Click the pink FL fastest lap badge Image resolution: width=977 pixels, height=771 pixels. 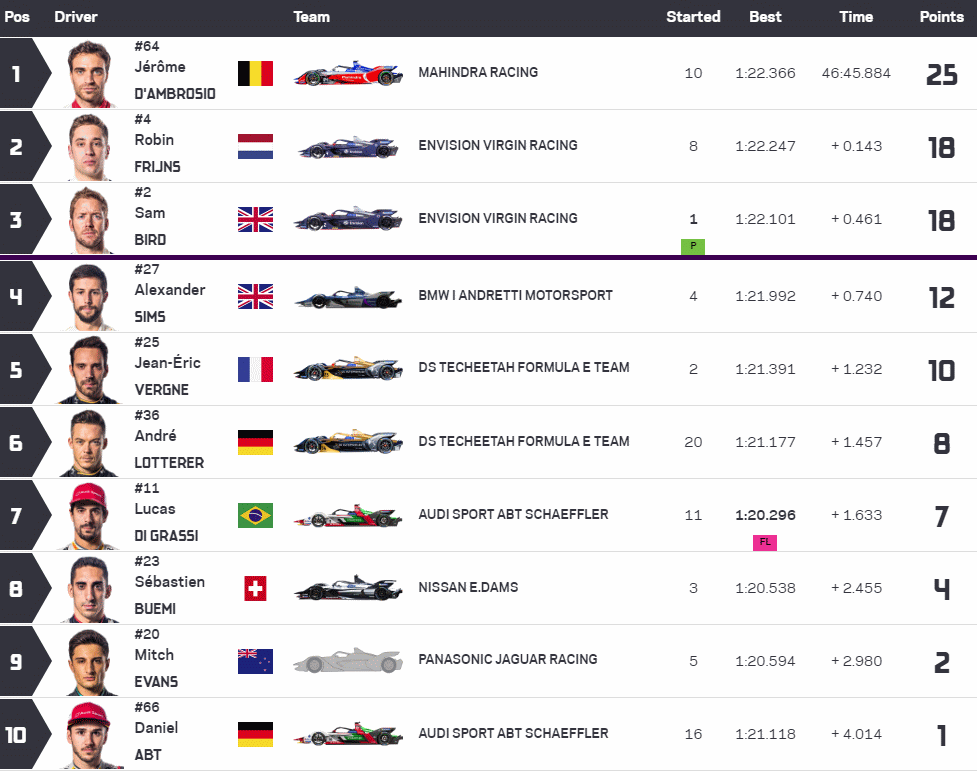tap(765, 542)
